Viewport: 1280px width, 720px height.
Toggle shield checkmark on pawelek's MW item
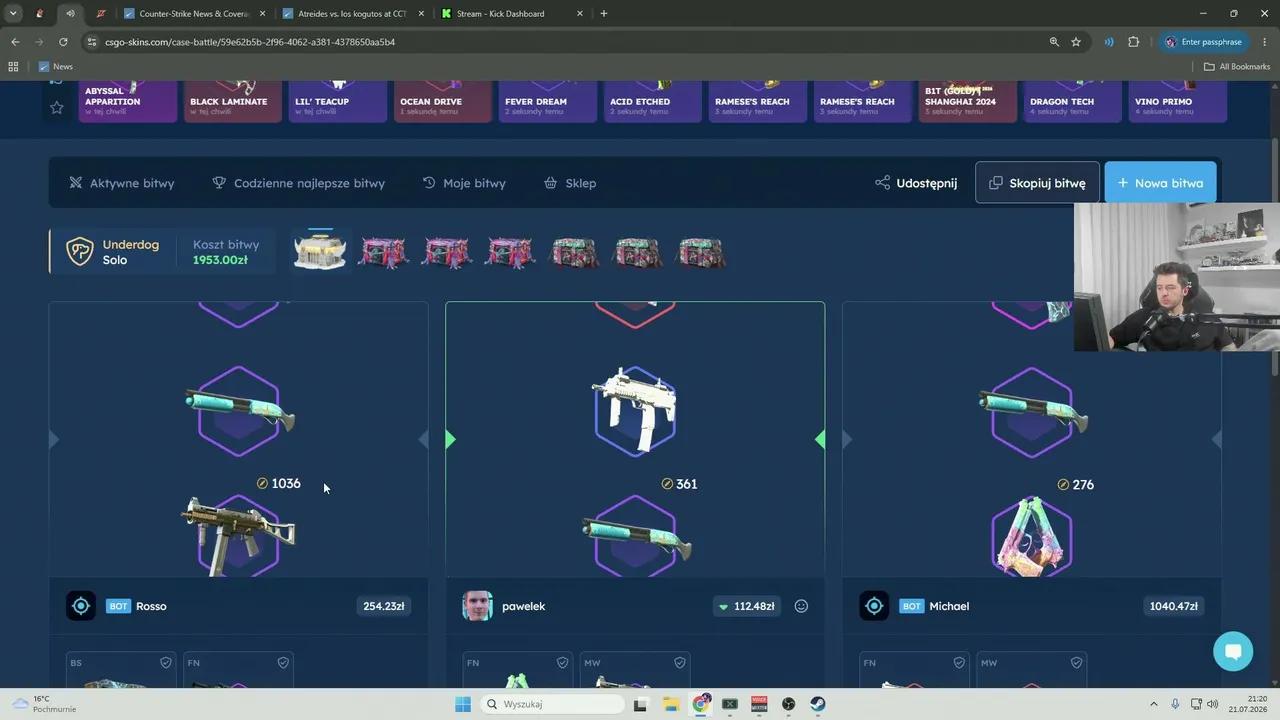(680, 662)
